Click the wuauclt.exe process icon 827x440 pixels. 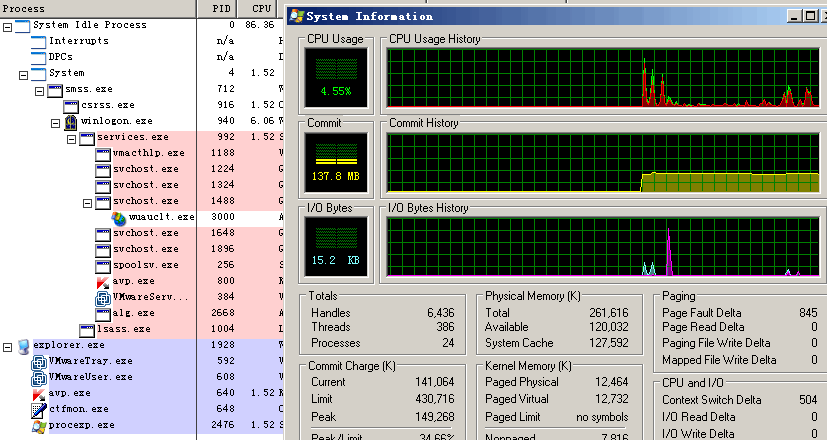(x=119, y=217)
